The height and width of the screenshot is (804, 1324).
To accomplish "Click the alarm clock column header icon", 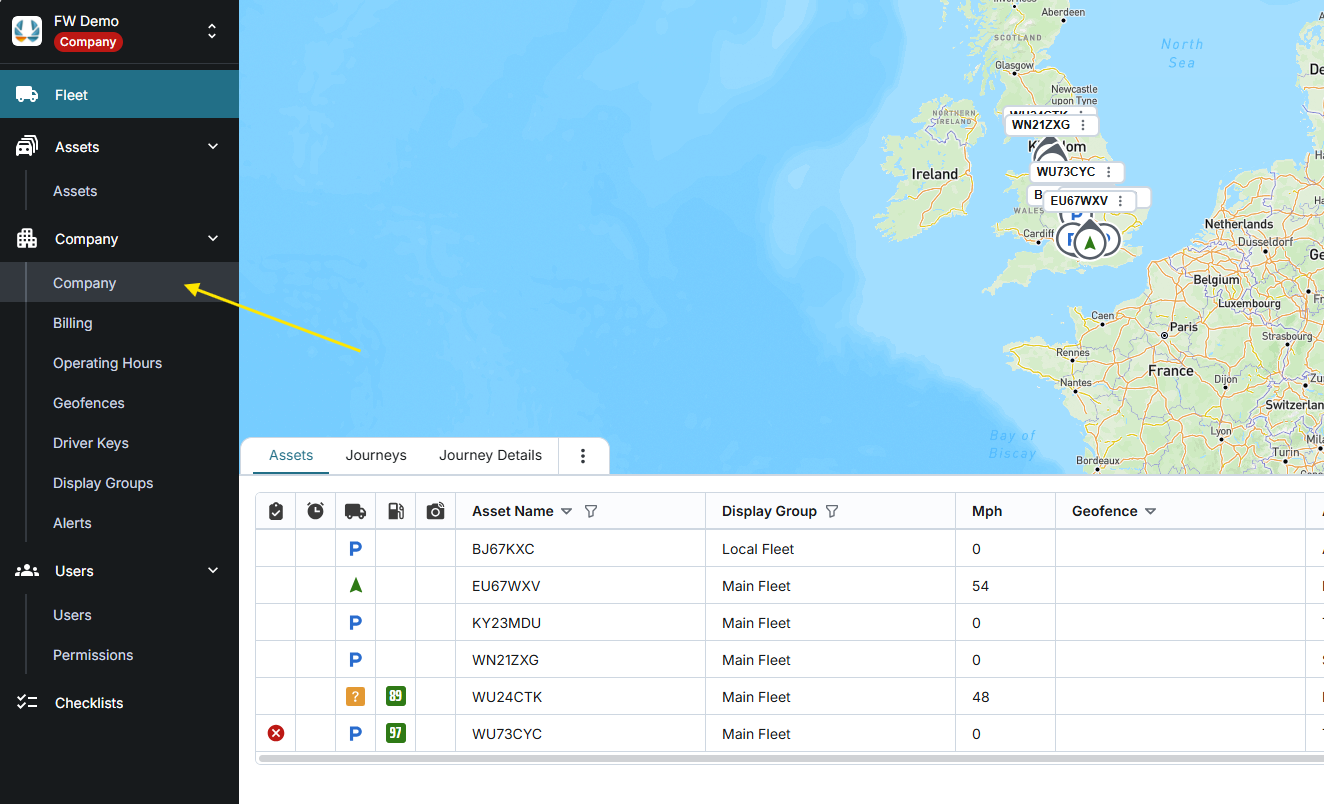I will coord(315,511).
